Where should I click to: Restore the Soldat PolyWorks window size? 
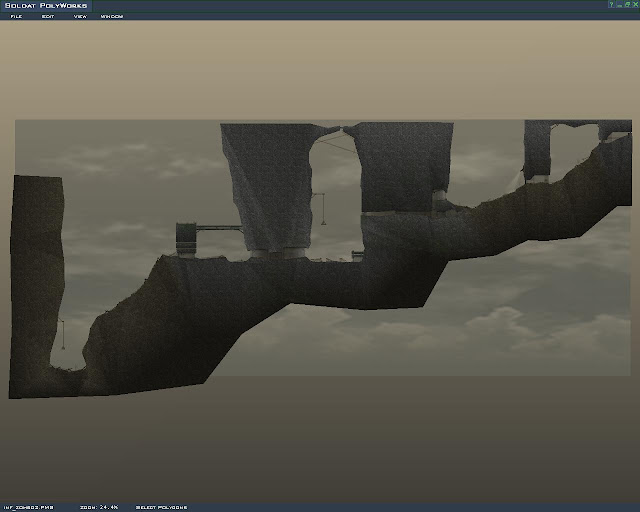pos(627,4)
